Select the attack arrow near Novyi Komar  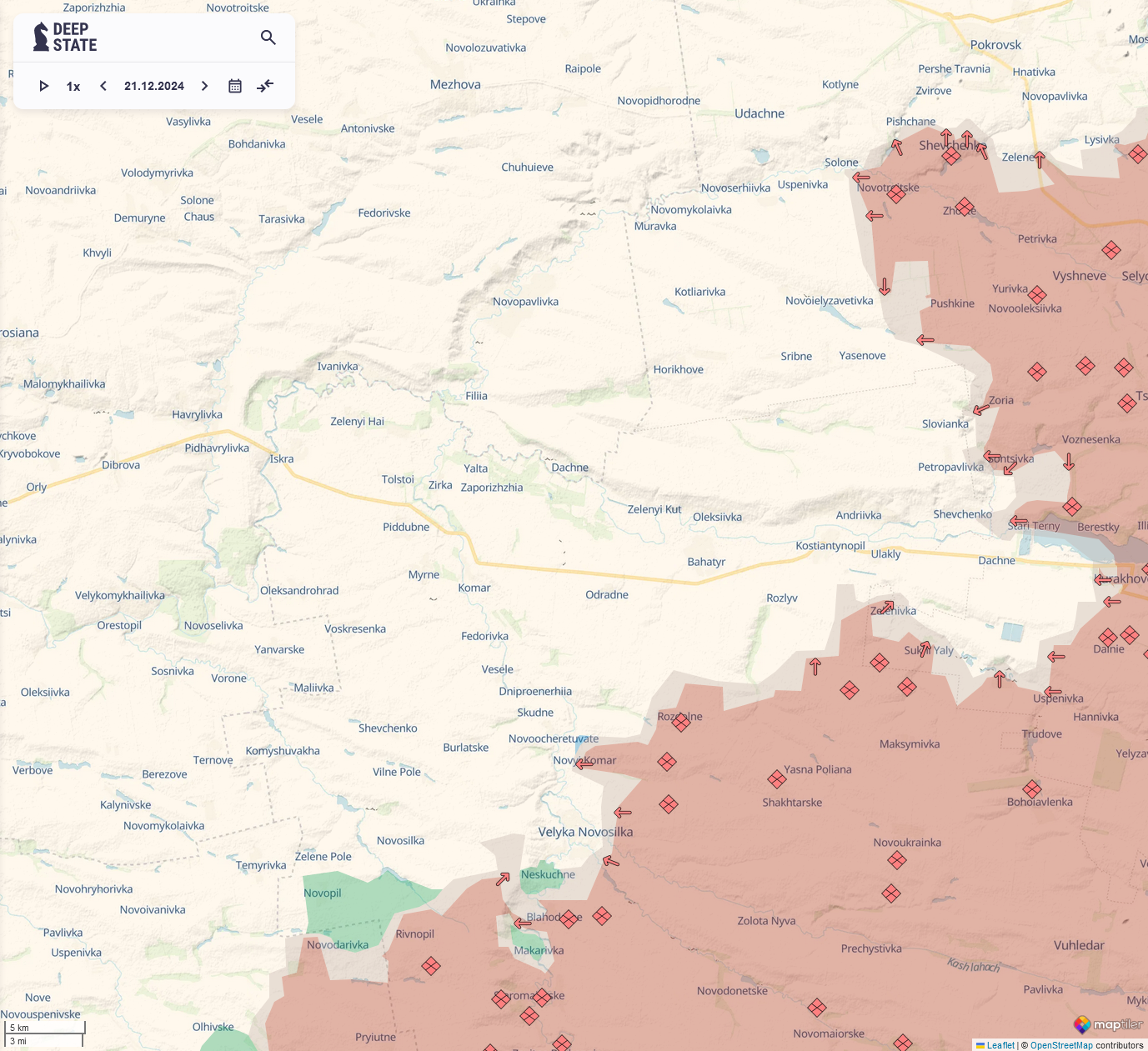click(584, 763)
